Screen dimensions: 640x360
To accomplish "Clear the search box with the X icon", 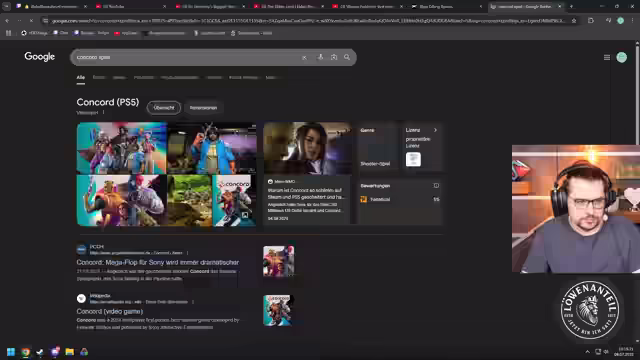I will (x=304, y=58).
